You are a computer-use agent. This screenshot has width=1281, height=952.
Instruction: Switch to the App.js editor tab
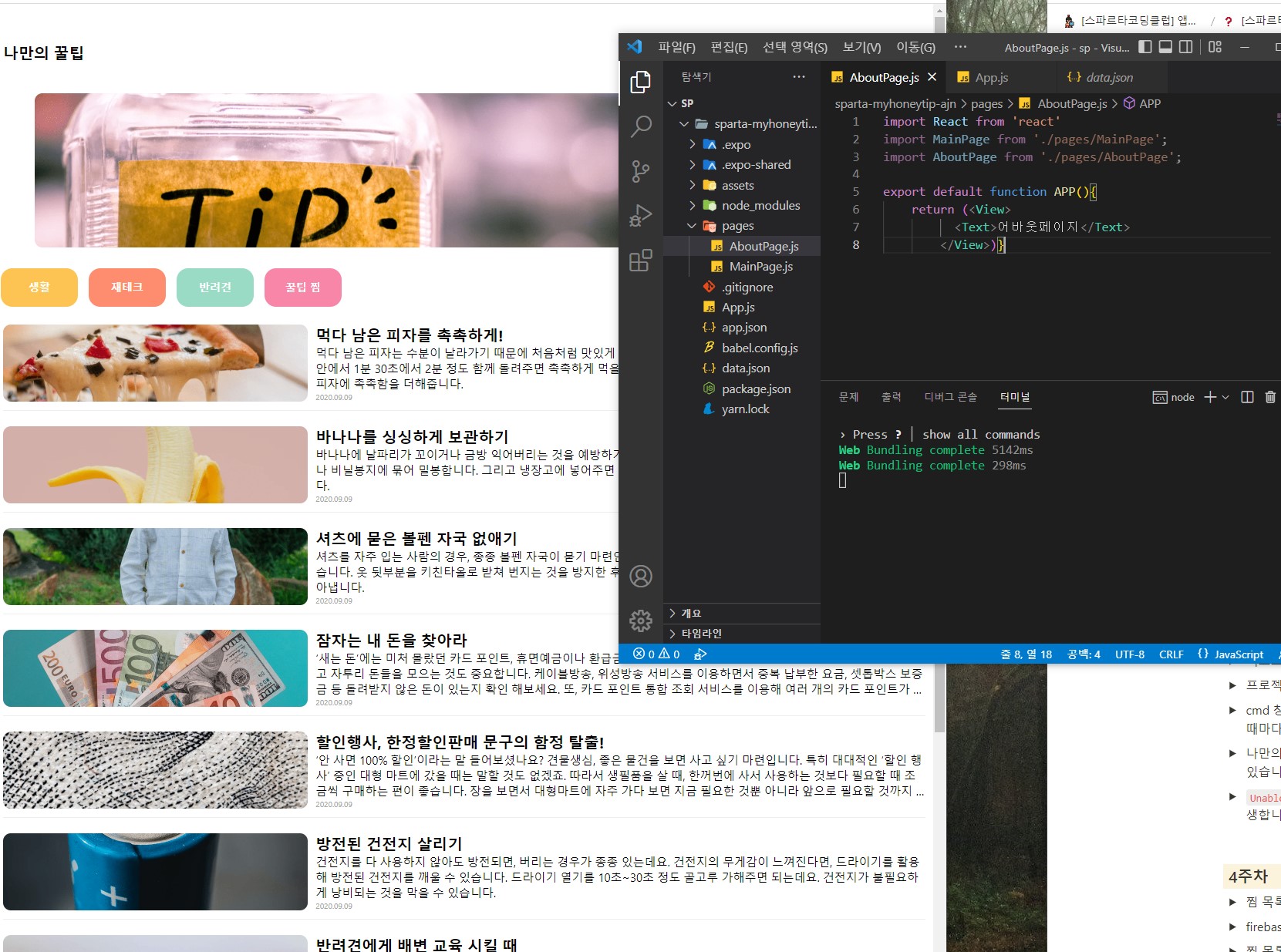(x=1000, y=77)
